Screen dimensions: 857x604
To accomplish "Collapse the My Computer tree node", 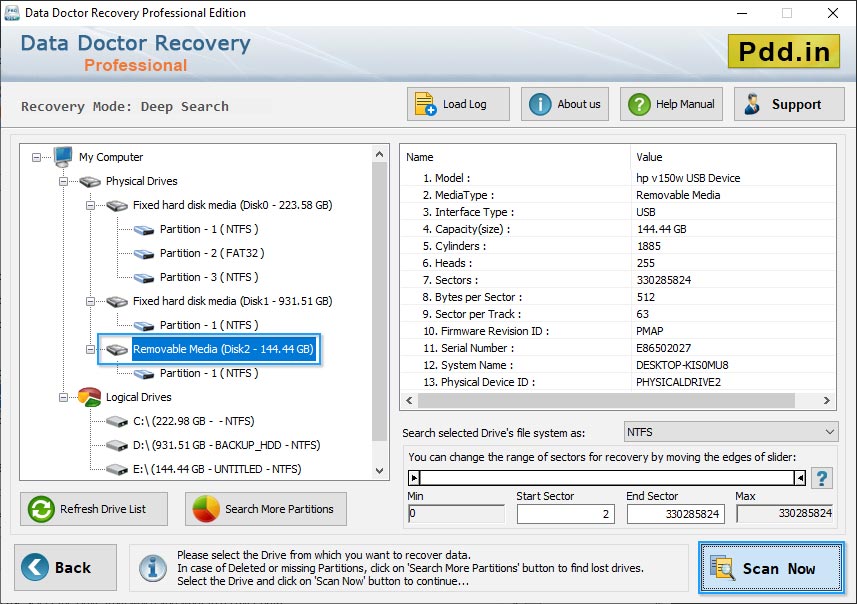I will coord(36,157).
